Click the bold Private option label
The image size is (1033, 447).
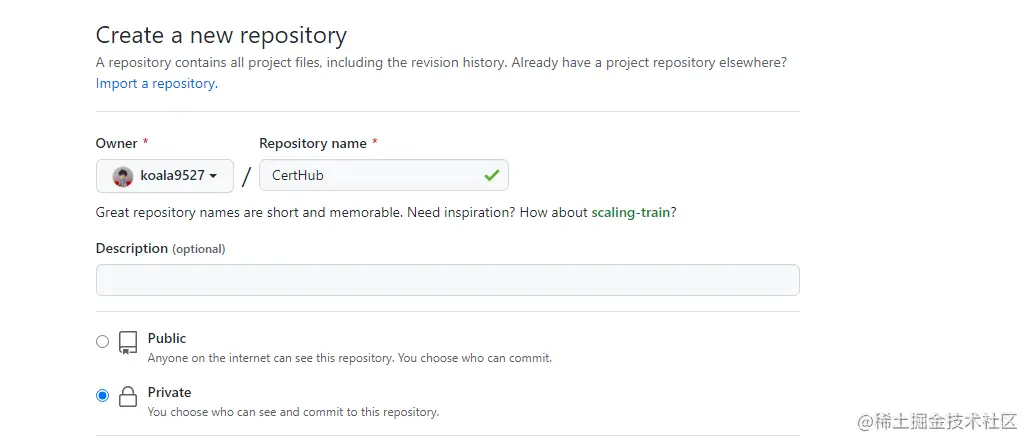point(169,392)
